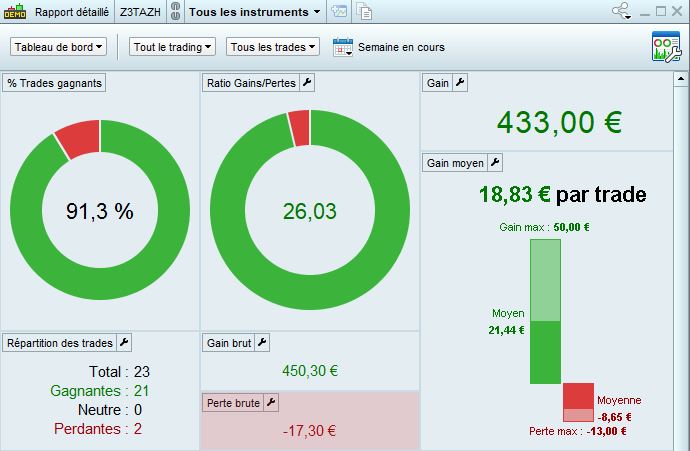Click the 450,30 € gross gain value
The height and width of the screenshot is (451, 690).
[x=310, y=371]
